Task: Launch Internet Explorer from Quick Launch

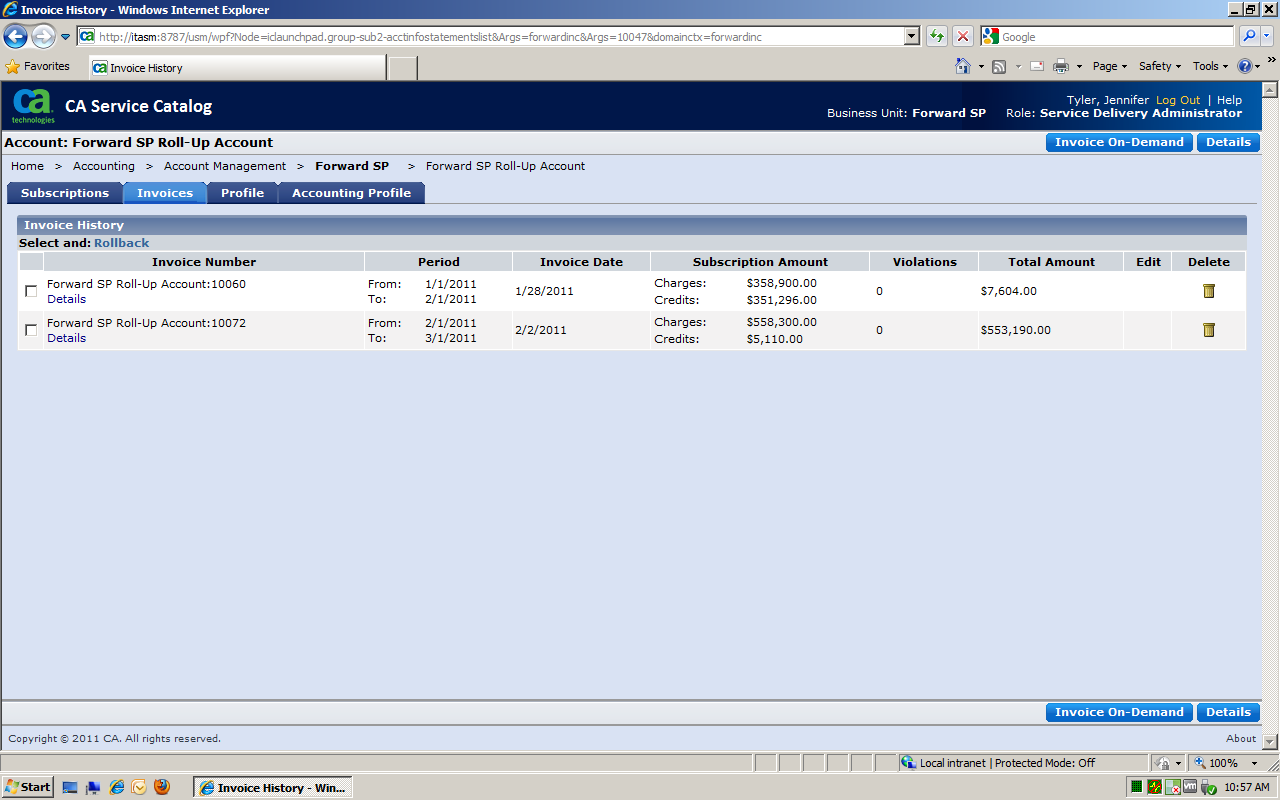Action: [x=117, y=787]
